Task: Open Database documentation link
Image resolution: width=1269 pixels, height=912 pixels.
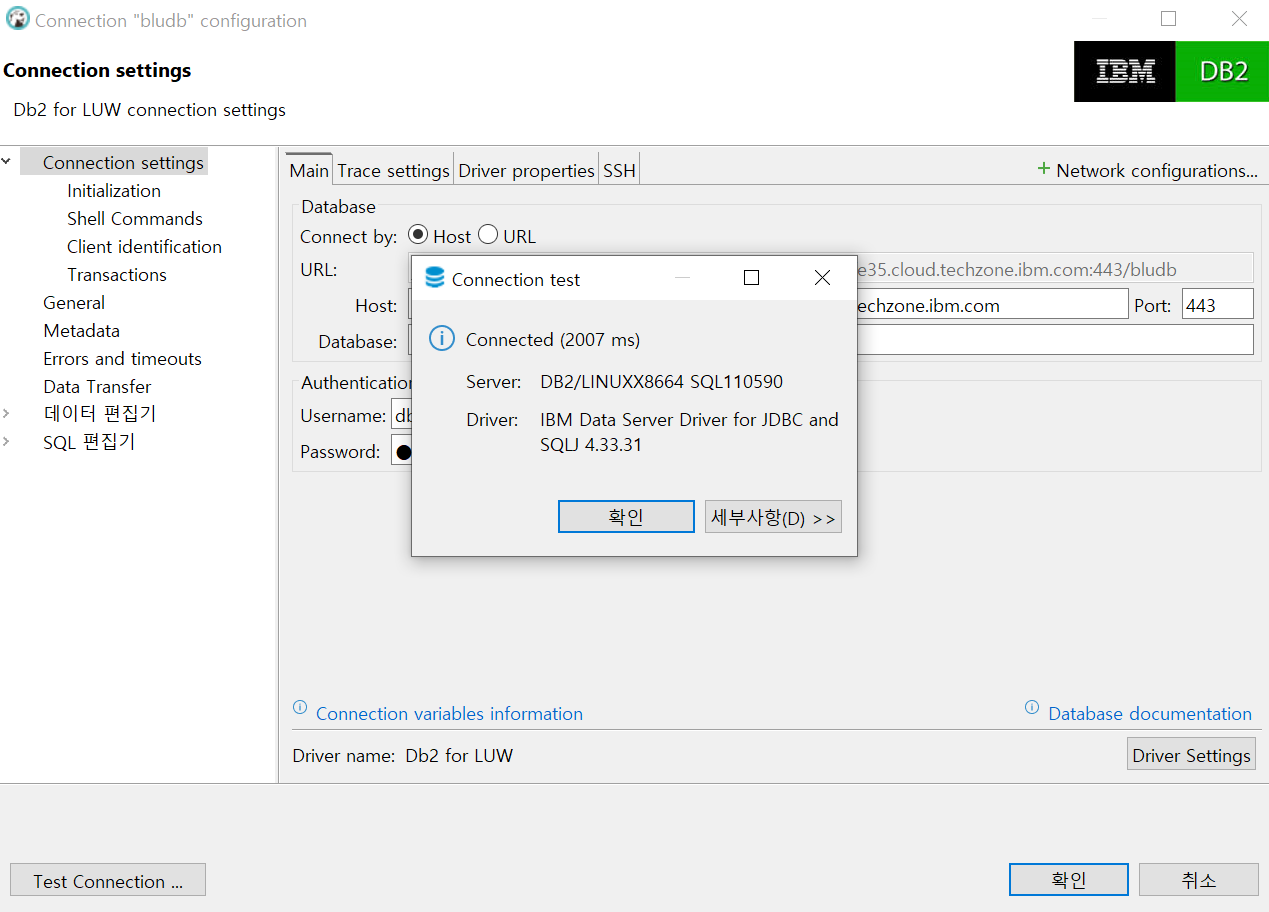Action: pos(1150,713)
